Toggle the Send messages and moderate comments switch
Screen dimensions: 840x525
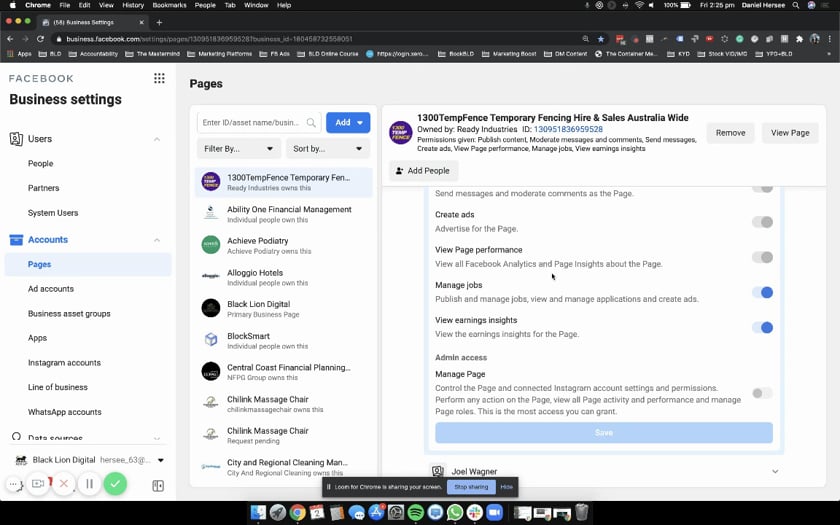(x=762, y=189)
